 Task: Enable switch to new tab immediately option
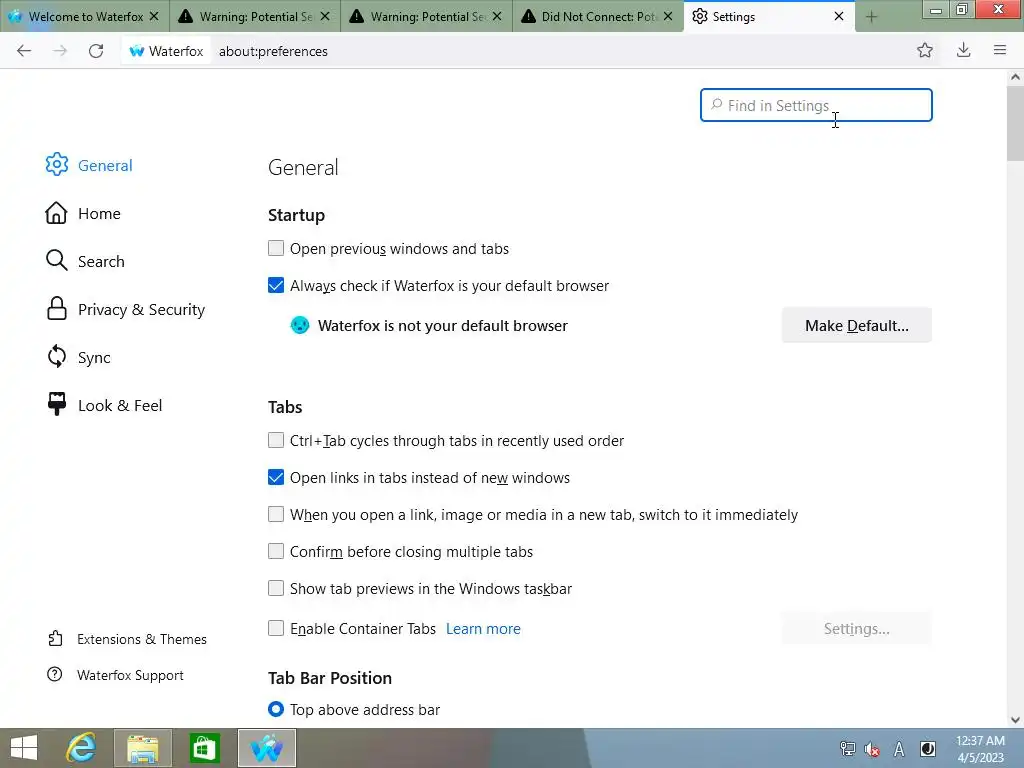click(276, 514)
